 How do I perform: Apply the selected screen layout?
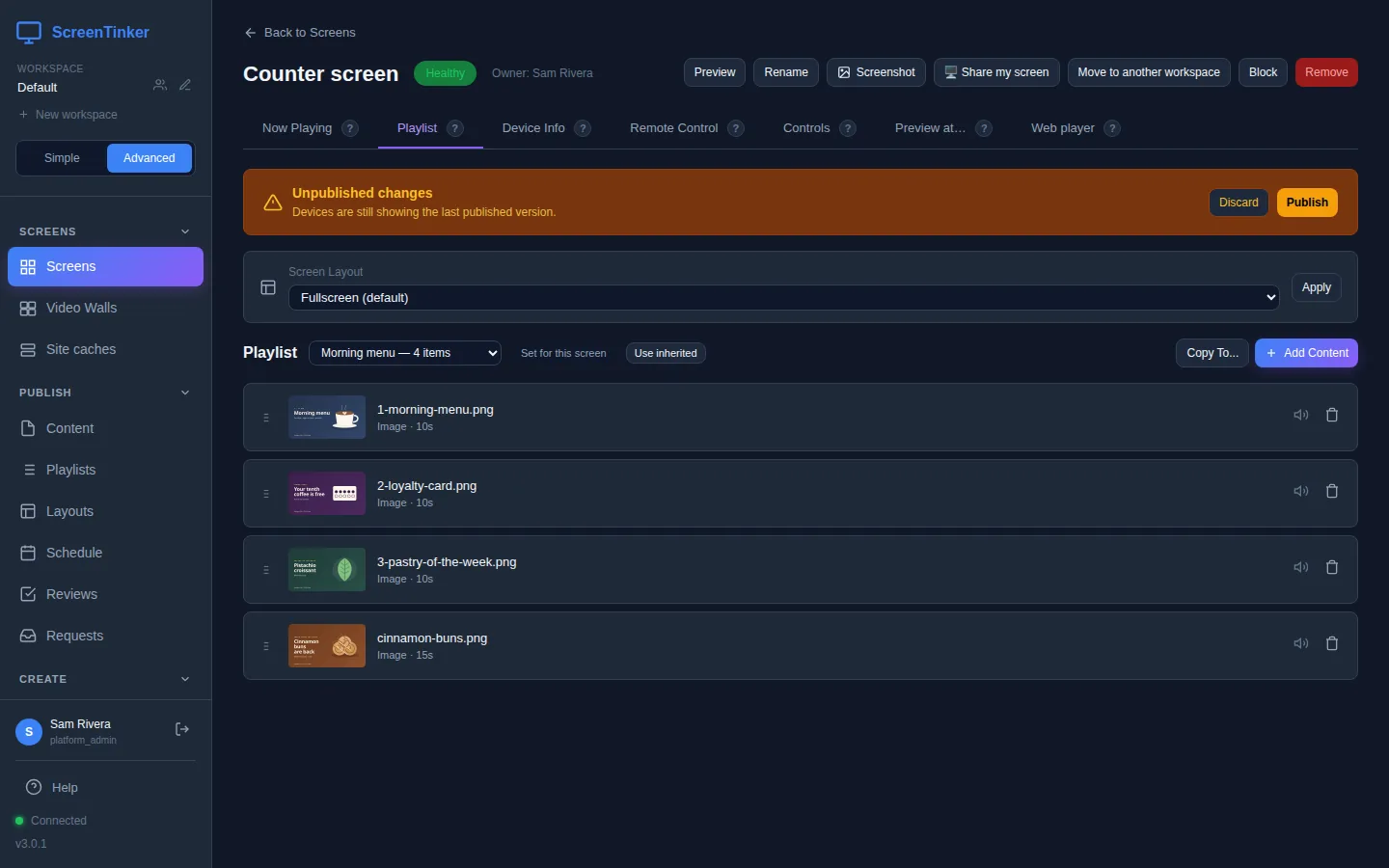[x=1316, y=287]
